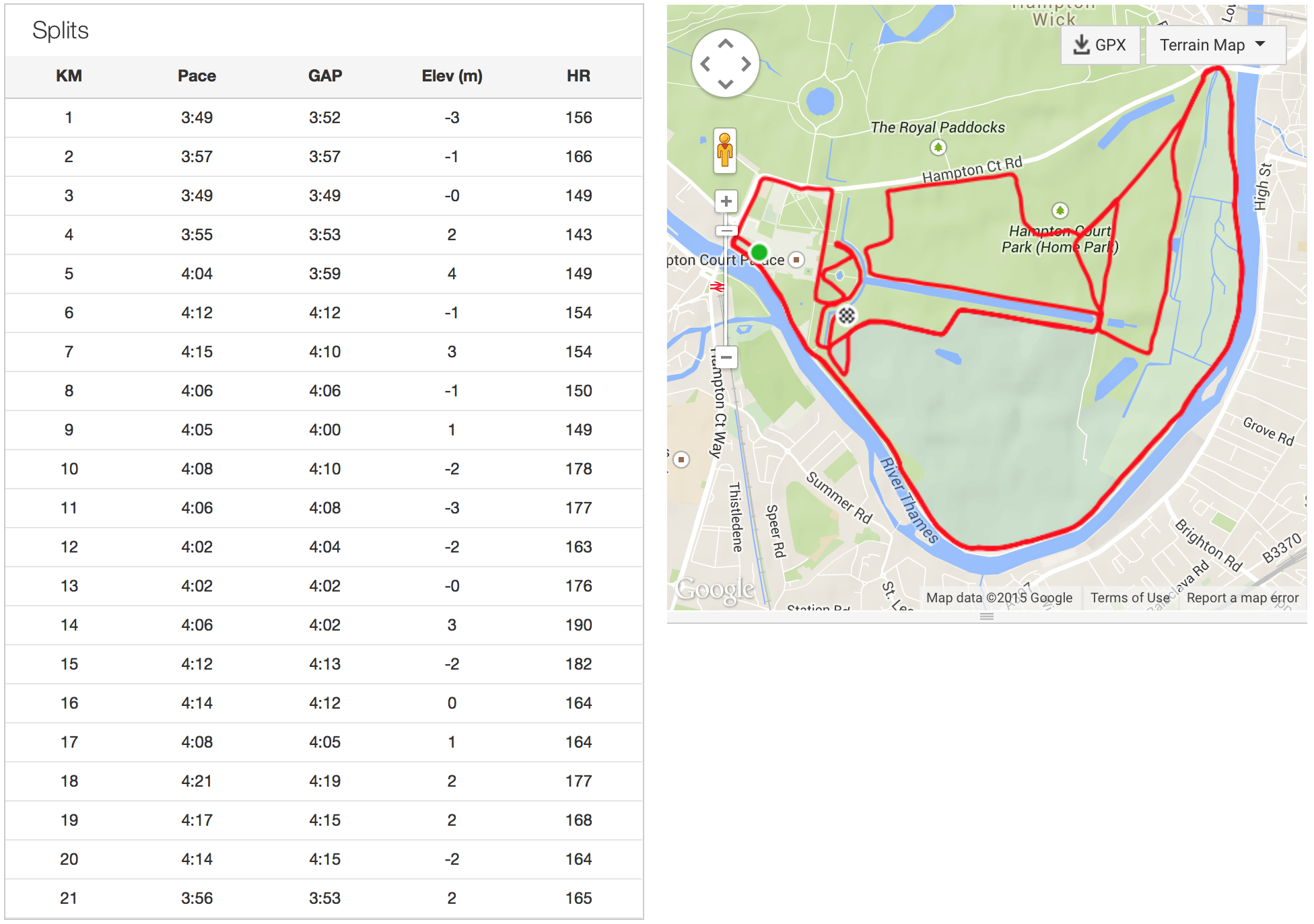Screen dimensions: 1314x924
Task: Click The Royal Paddocks tree icon
Action: click(938, 147)
